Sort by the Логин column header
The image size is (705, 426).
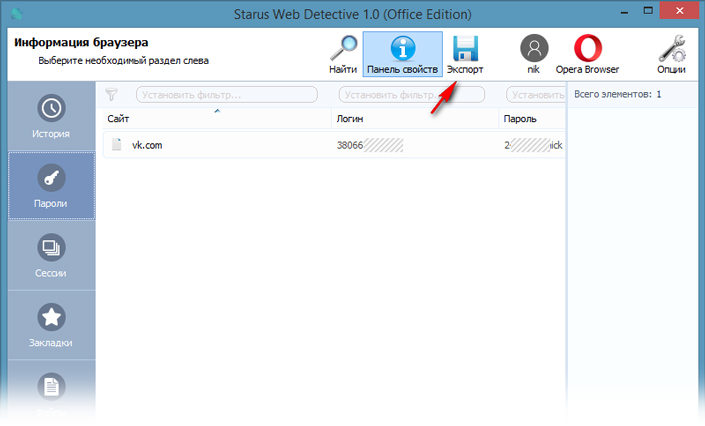(x=415, y=118)
